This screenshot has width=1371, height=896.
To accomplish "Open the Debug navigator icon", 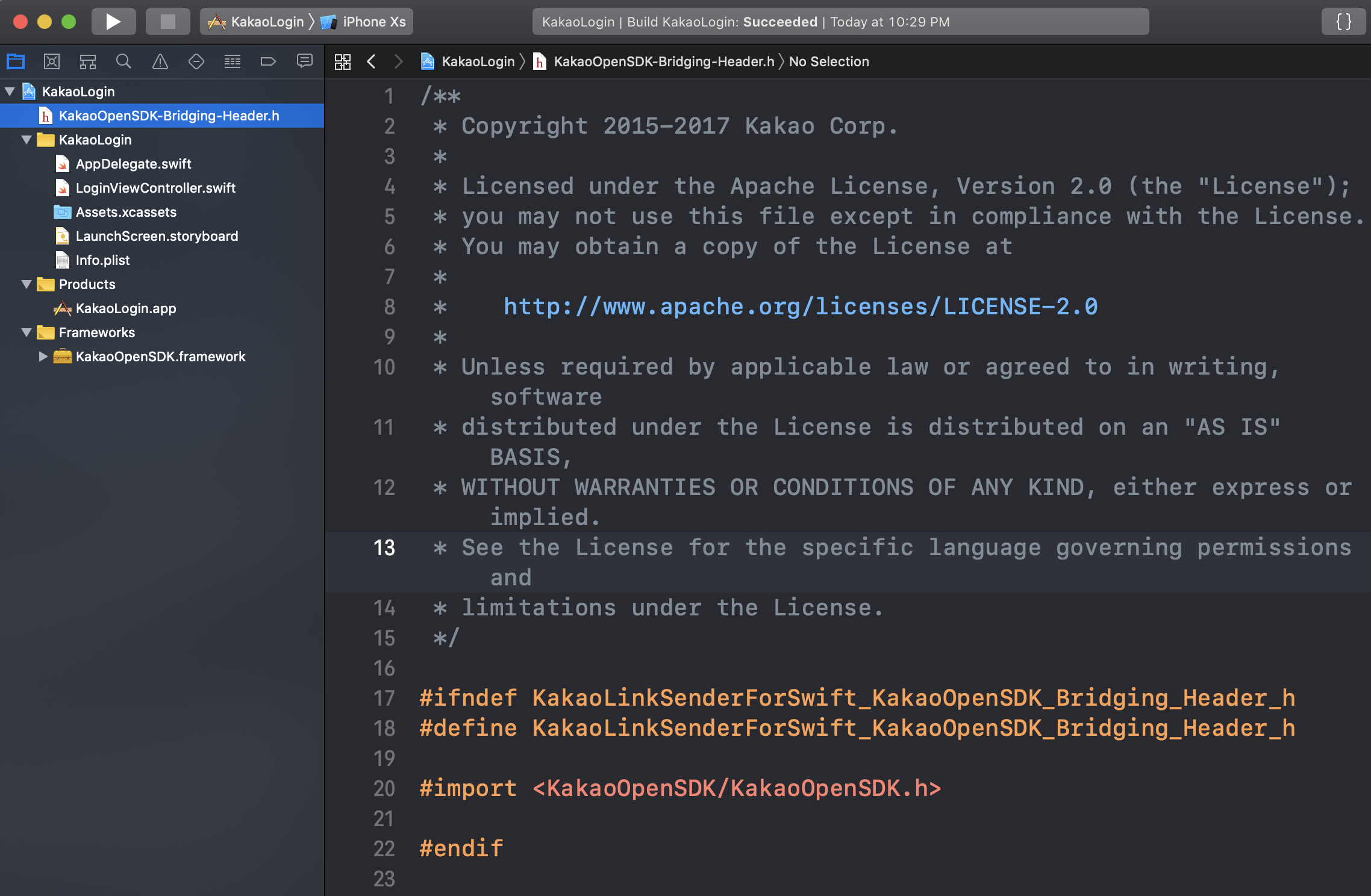I will [232, 61].
